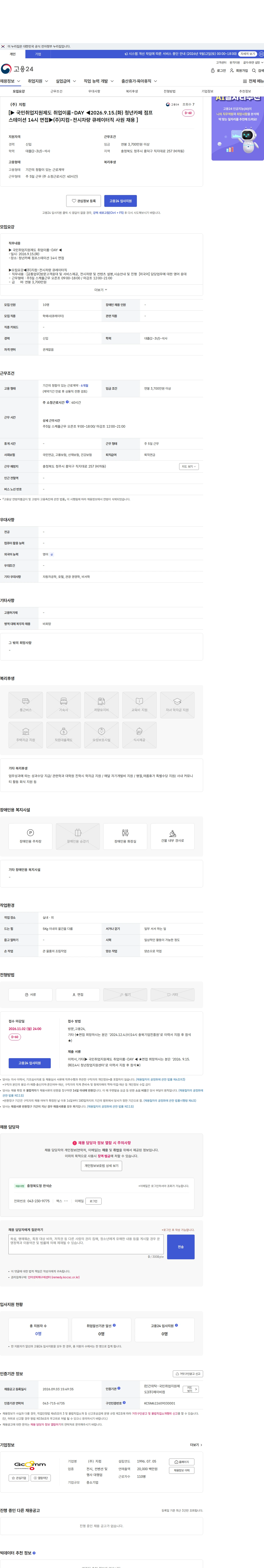
Task: Expand the 채용정보 menu
Action: [x=10, y=81]
